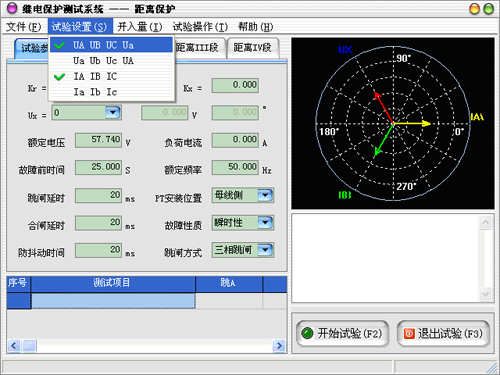Click the orange title bar window button
Viewport: 500px width, 375px height.
pos(474,9)
